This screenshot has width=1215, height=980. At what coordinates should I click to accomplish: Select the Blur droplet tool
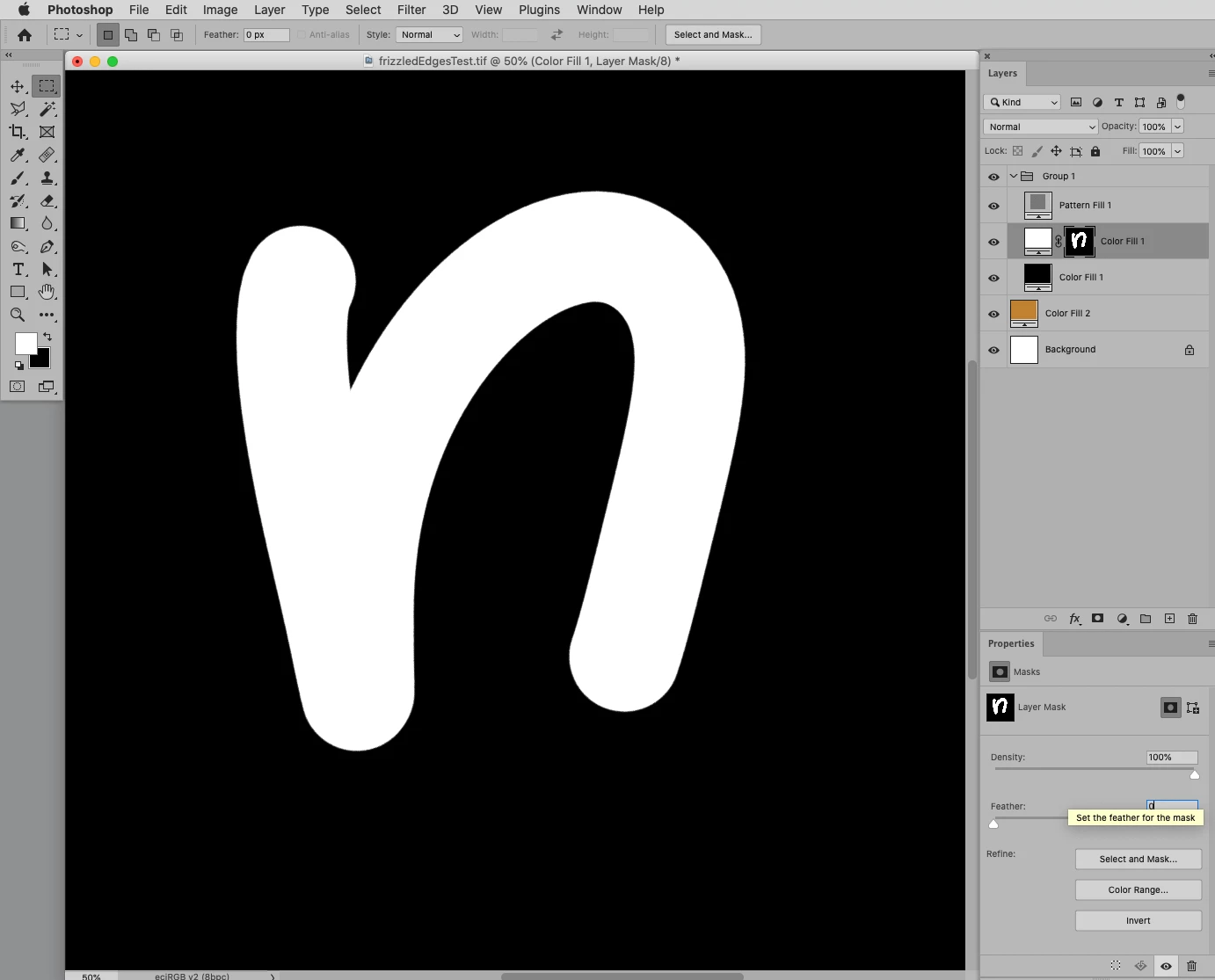47,223
